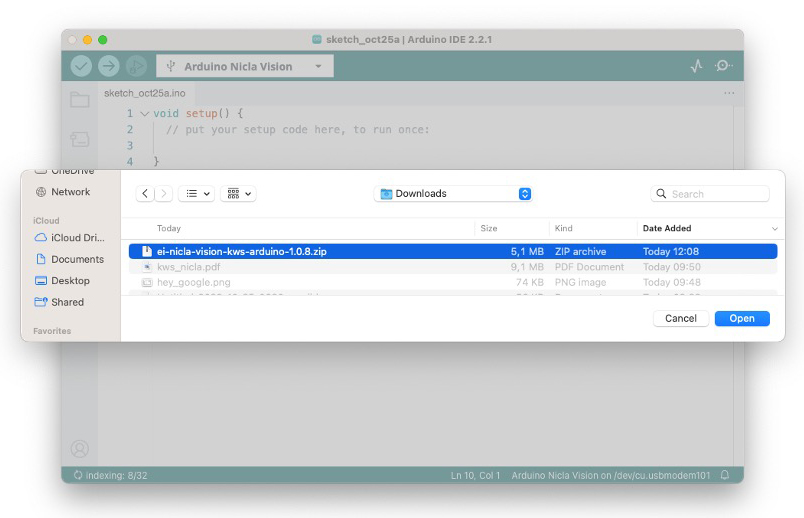Expand the list view options dropdown
Viewport: 804px width, 518px height.
click(x=196, y=194)
